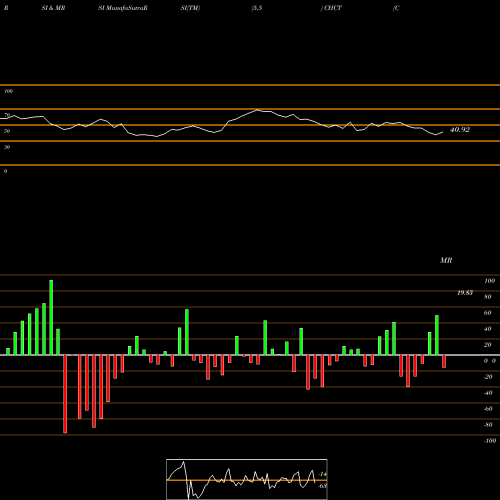The image size is (500, 500).
Task: Click the '(5,5' parameter text in header
Action: (257, 8)
